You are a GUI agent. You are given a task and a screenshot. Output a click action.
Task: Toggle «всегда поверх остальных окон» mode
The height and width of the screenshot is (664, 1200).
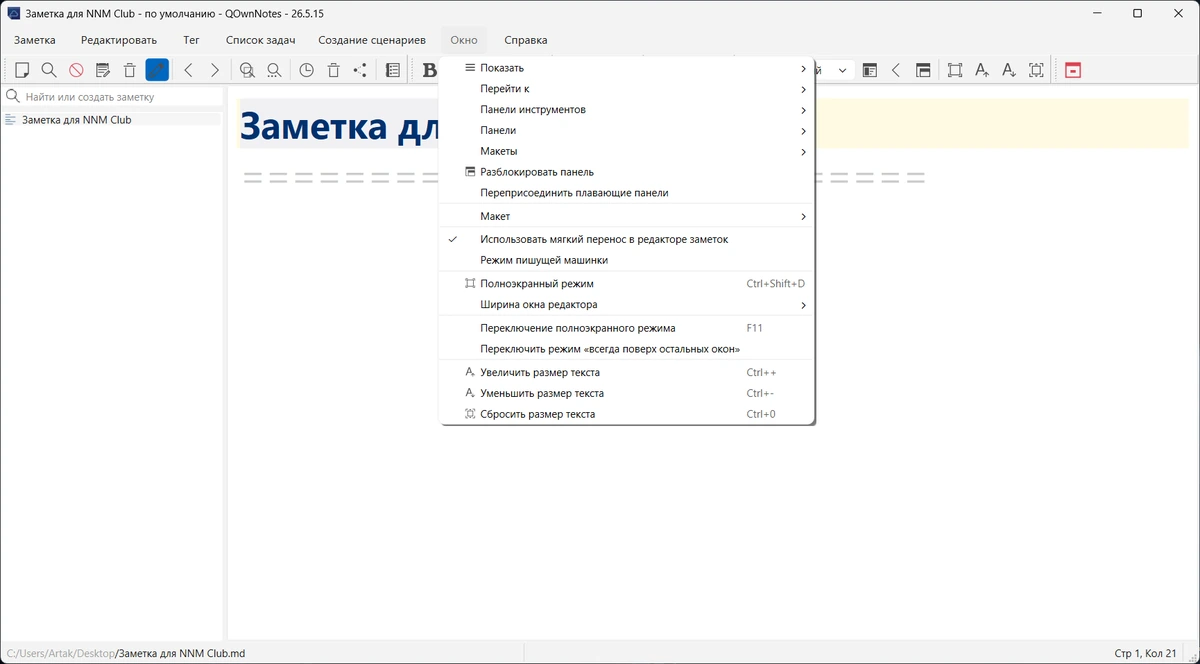tap(627, 349)
